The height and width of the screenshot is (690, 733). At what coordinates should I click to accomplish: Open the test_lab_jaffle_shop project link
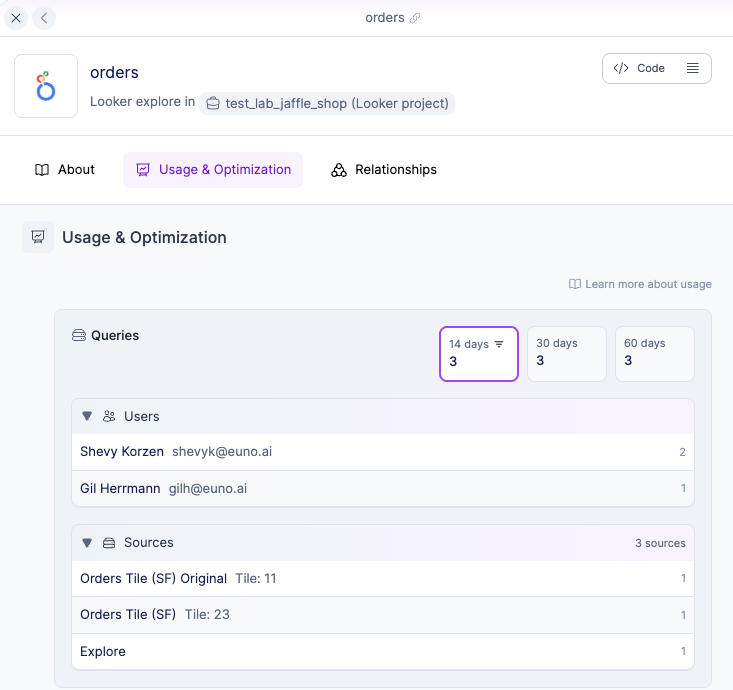point(327,103)
